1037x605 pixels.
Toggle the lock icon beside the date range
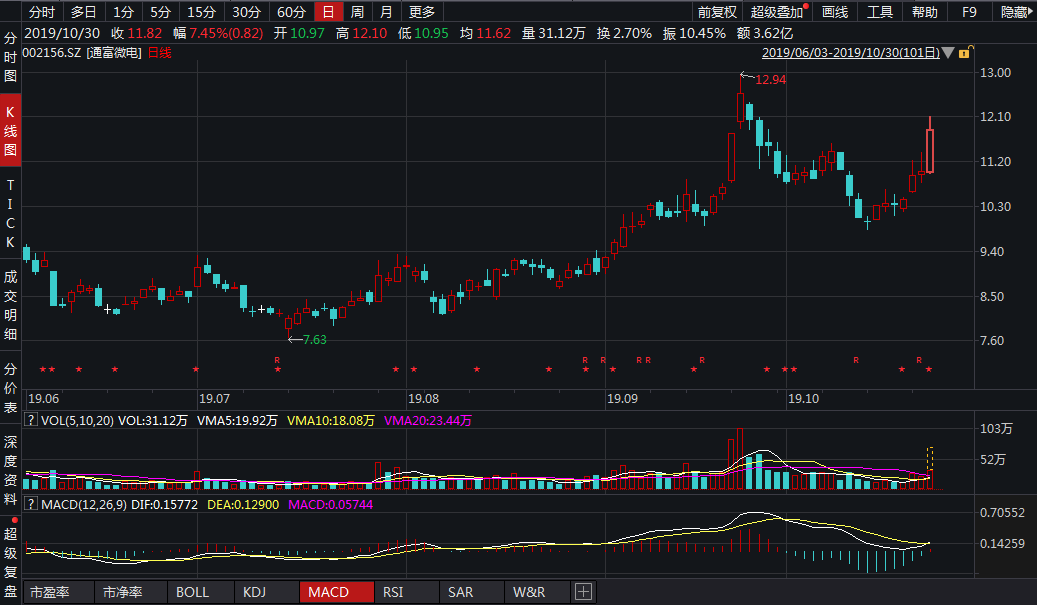pyautogui.click(x=964, y=53)
